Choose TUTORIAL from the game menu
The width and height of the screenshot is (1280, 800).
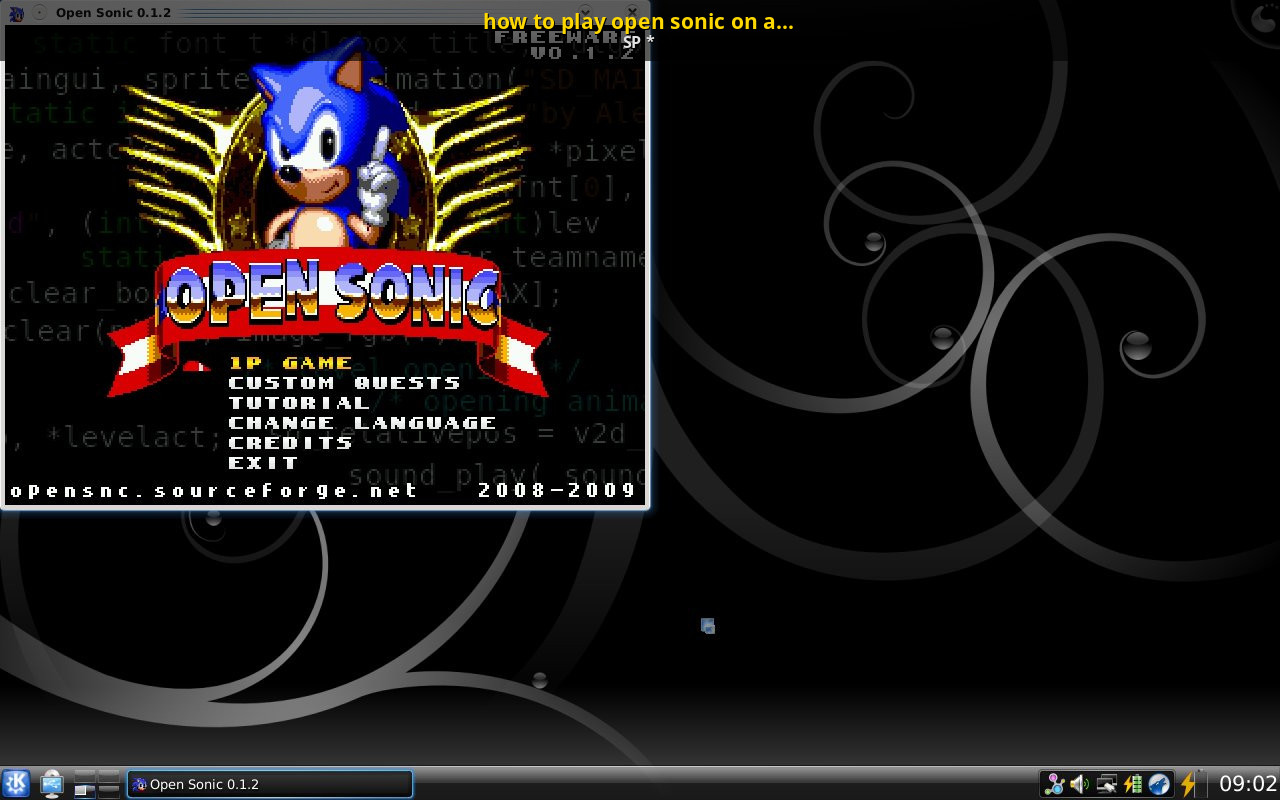pyautogui.click(x=299, y=403)
